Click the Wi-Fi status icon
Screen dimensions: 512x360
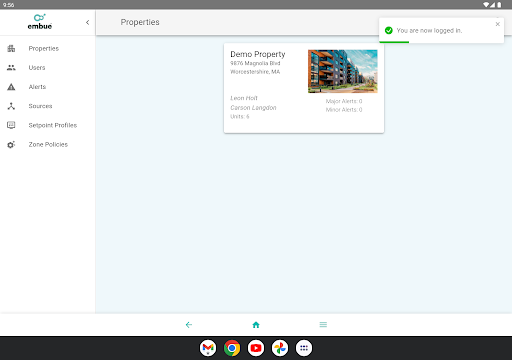click(x=486, y=5)
